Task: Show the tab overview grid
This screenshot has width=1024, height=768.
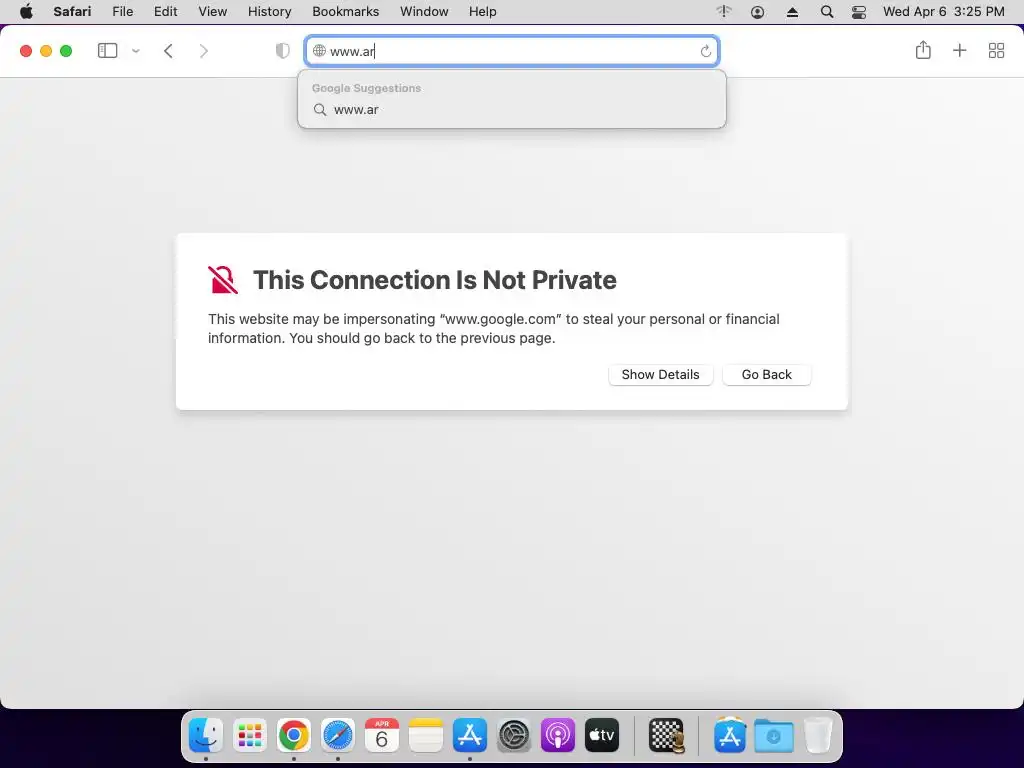Action: coord(996,51)
